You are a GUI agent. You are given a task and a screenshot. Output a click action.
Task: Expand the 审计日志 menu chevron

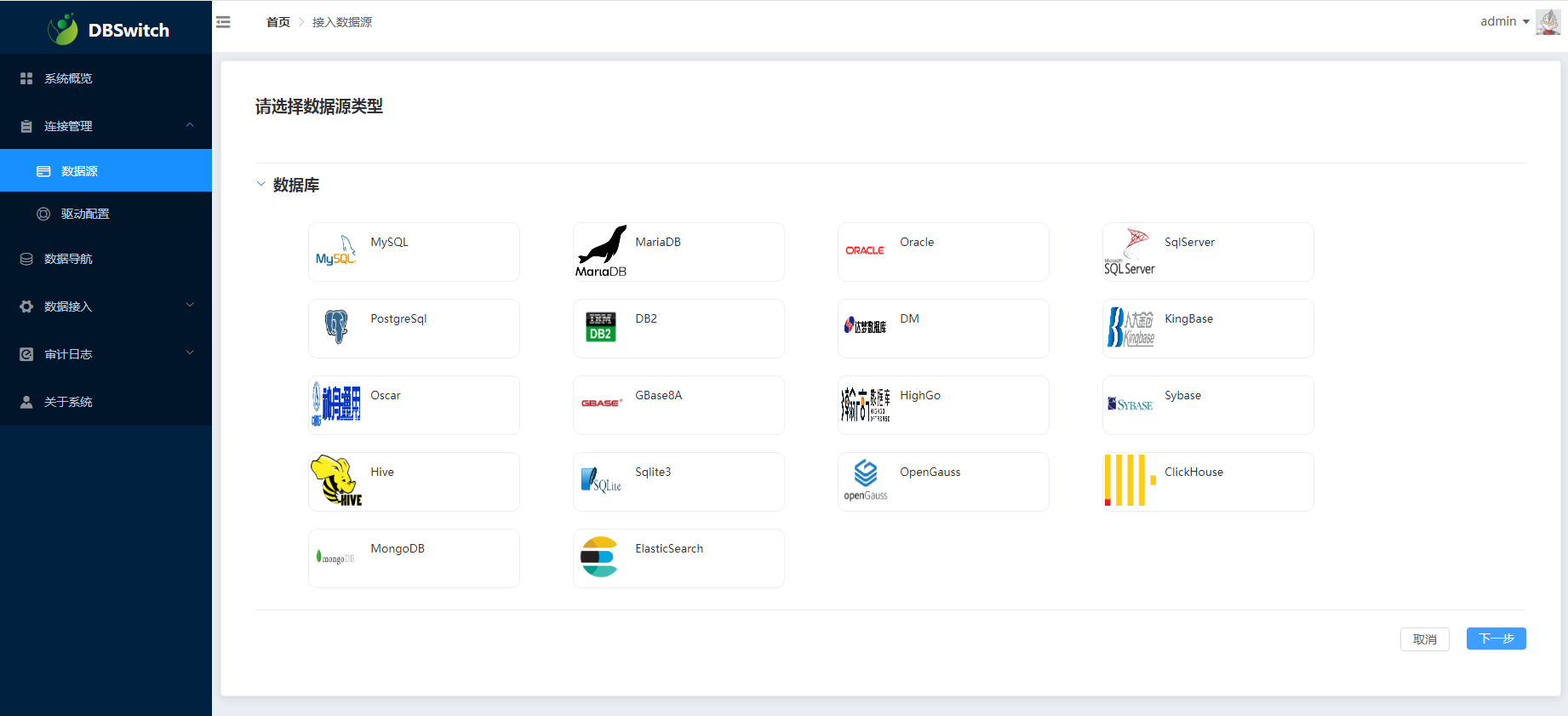[190, 352]
